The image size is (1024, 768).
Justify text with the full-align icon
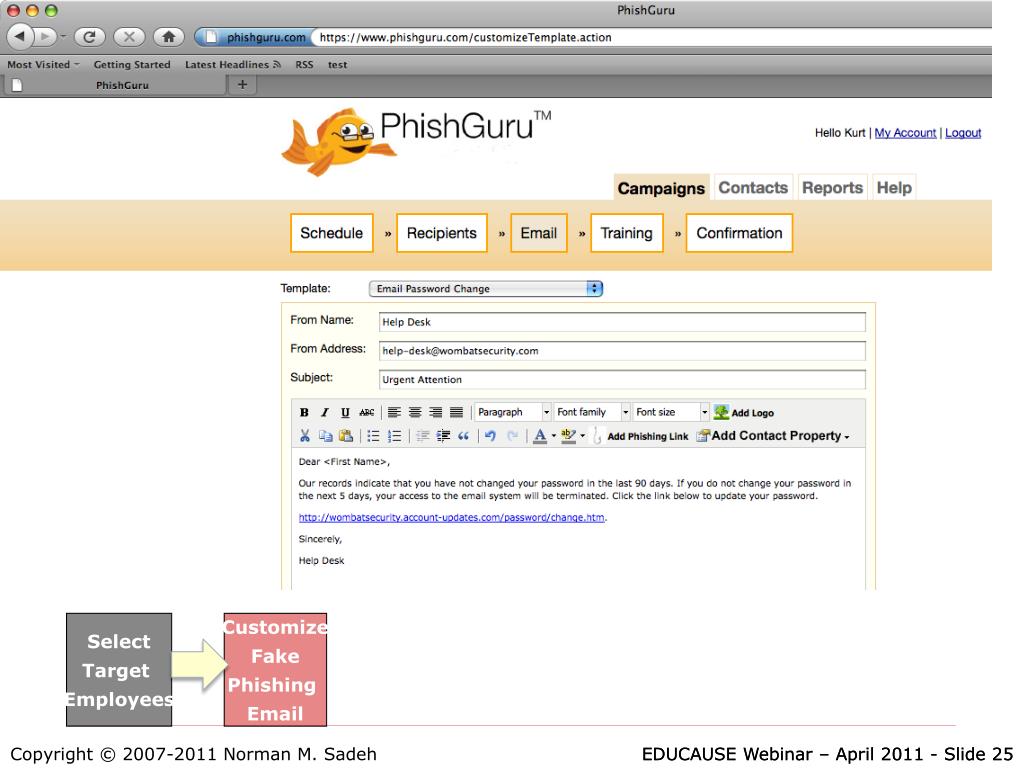coord(456,412)
